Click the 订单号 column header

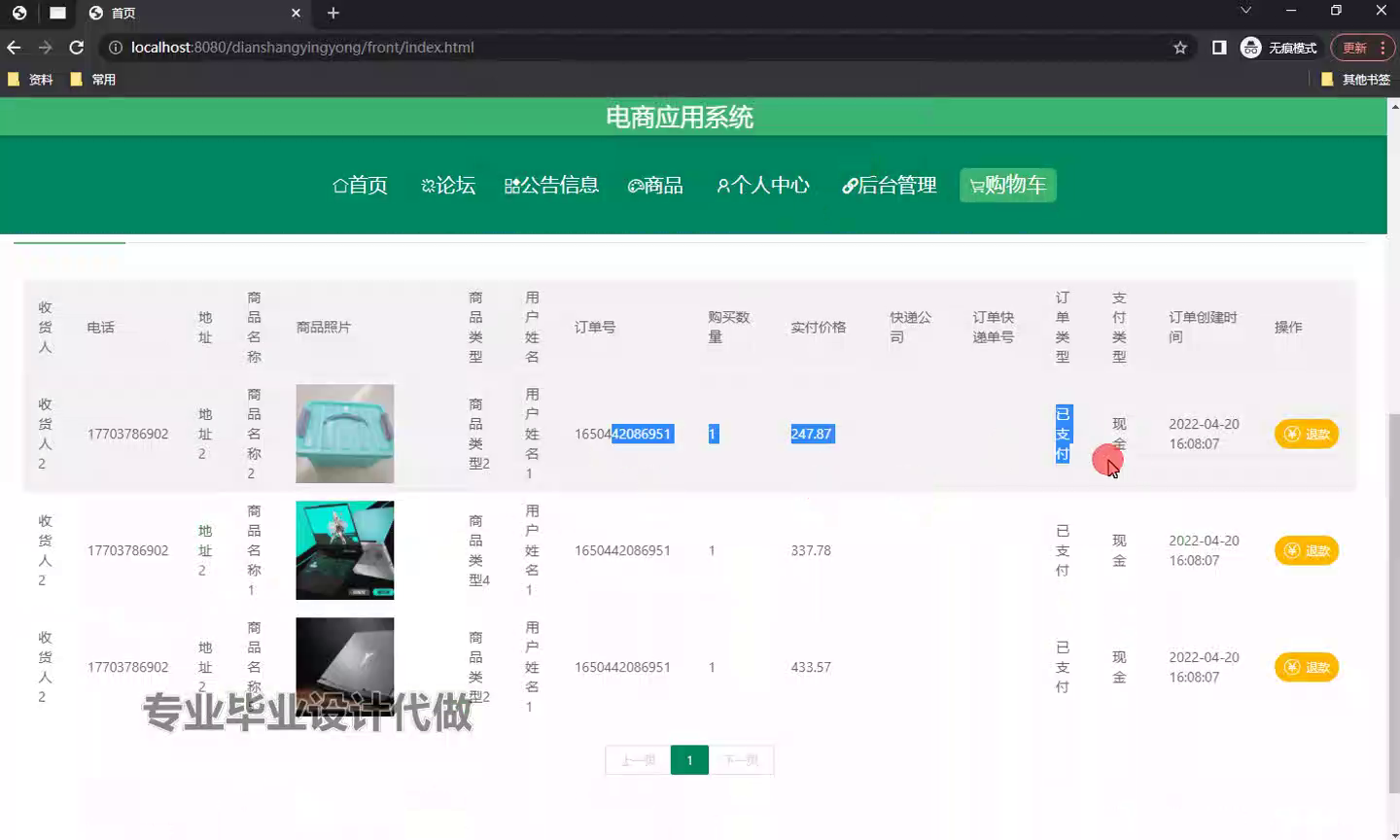point(595,327)
